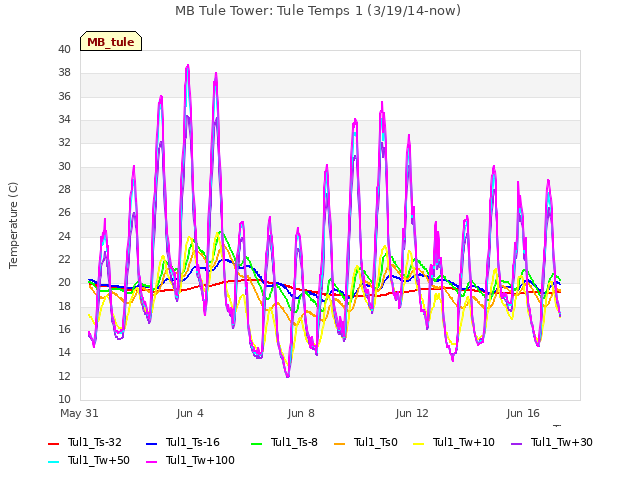Click the Jun 4 x-axis label
The image size is (640, 480).
190,413
